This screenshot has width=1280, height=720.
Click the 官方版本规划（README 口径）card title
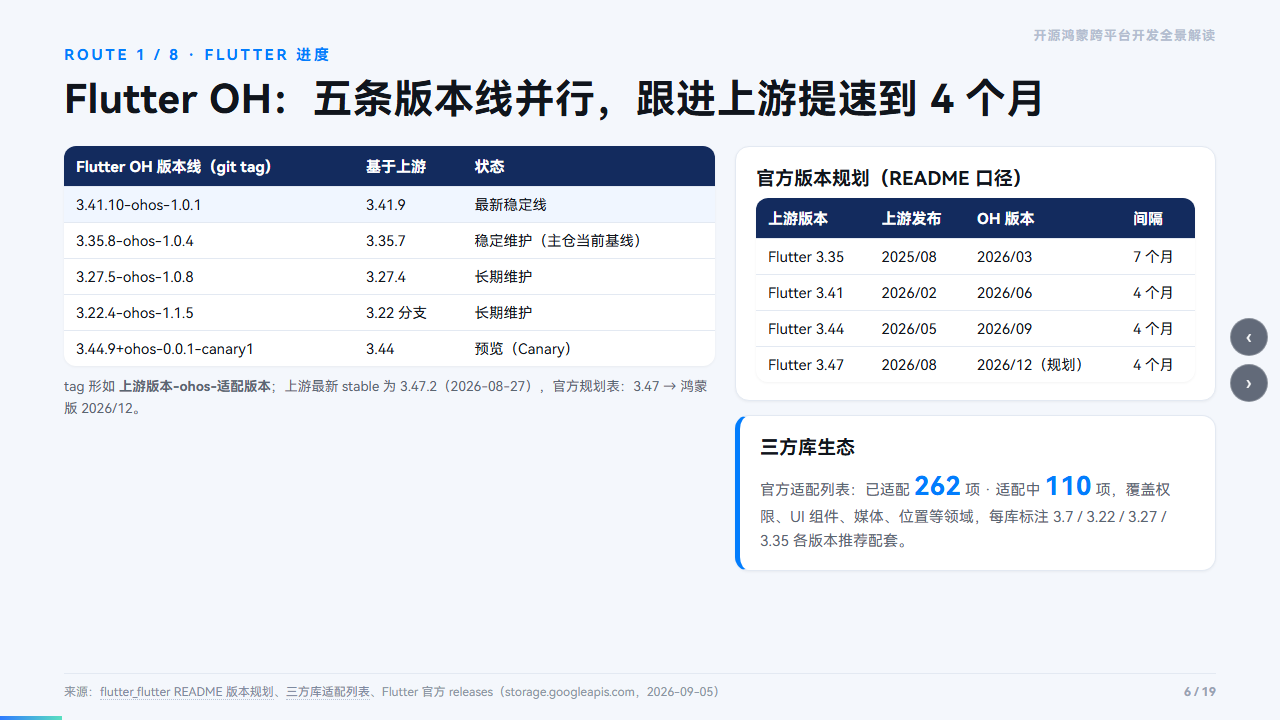[890, 178]
